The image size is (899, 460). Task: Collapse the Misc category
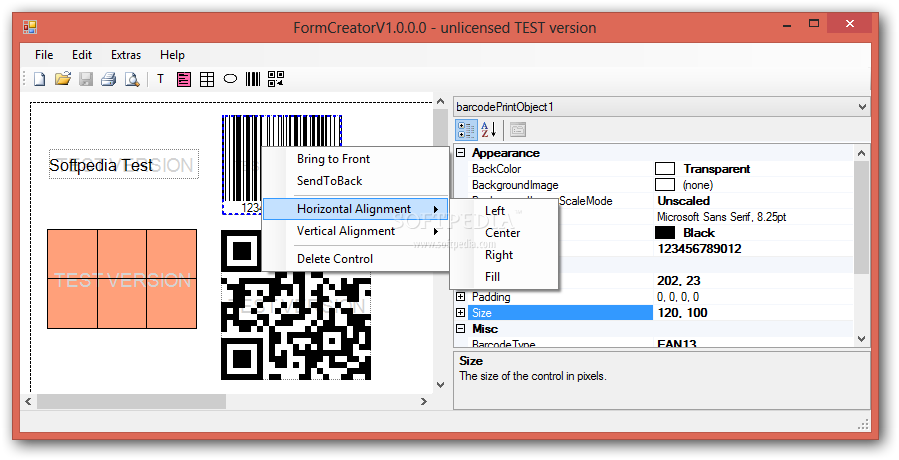[x=460, y=329]
